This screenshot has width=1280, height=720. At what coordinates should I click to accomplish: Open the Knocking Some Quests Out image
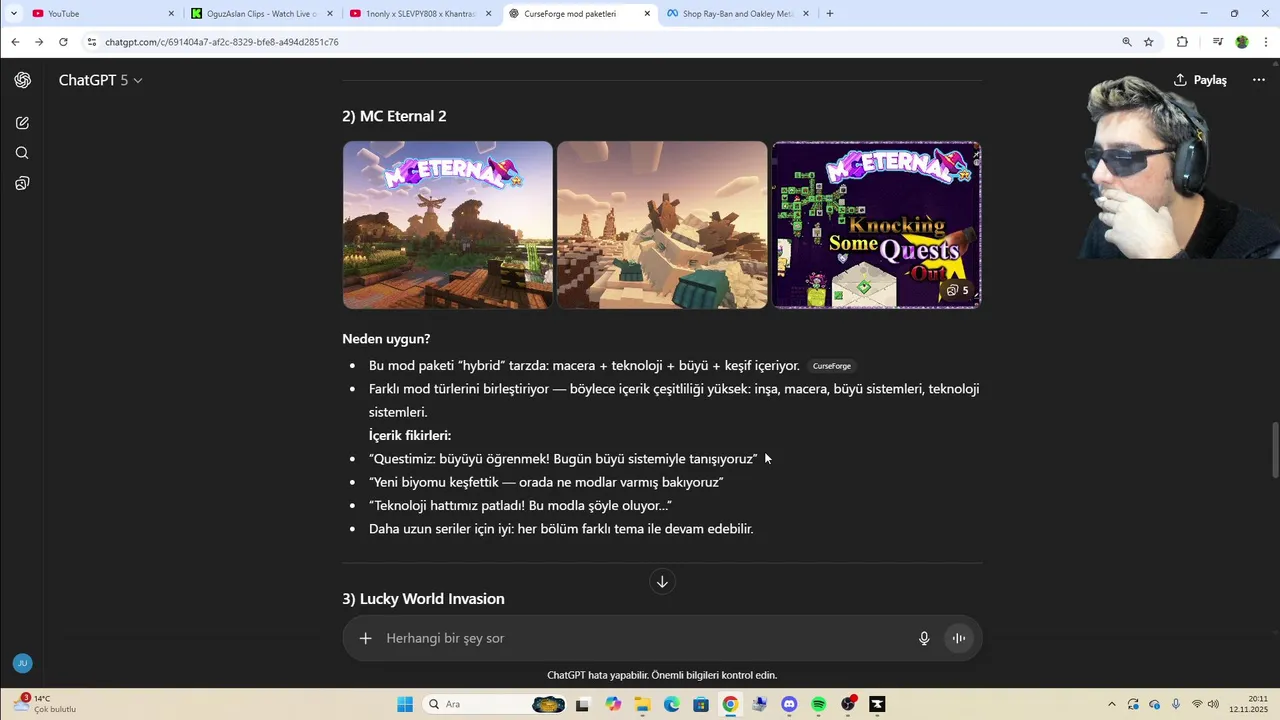[876, 225]
